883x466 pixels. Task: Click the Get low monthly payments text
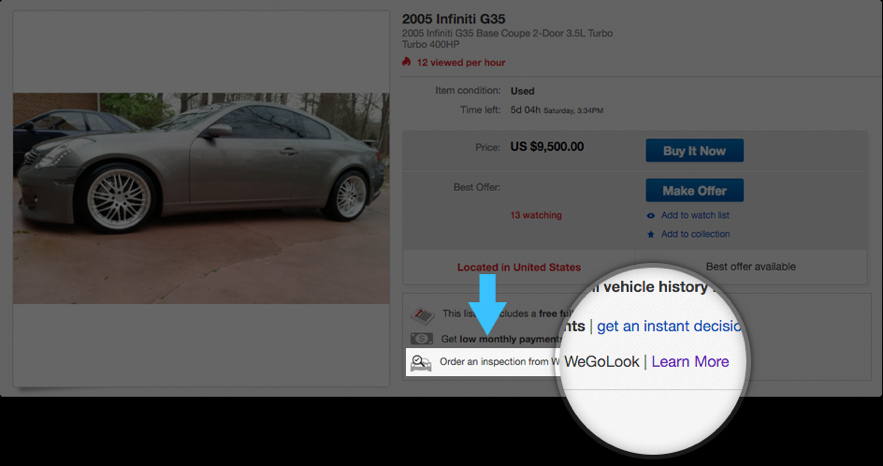coord(501,339)
